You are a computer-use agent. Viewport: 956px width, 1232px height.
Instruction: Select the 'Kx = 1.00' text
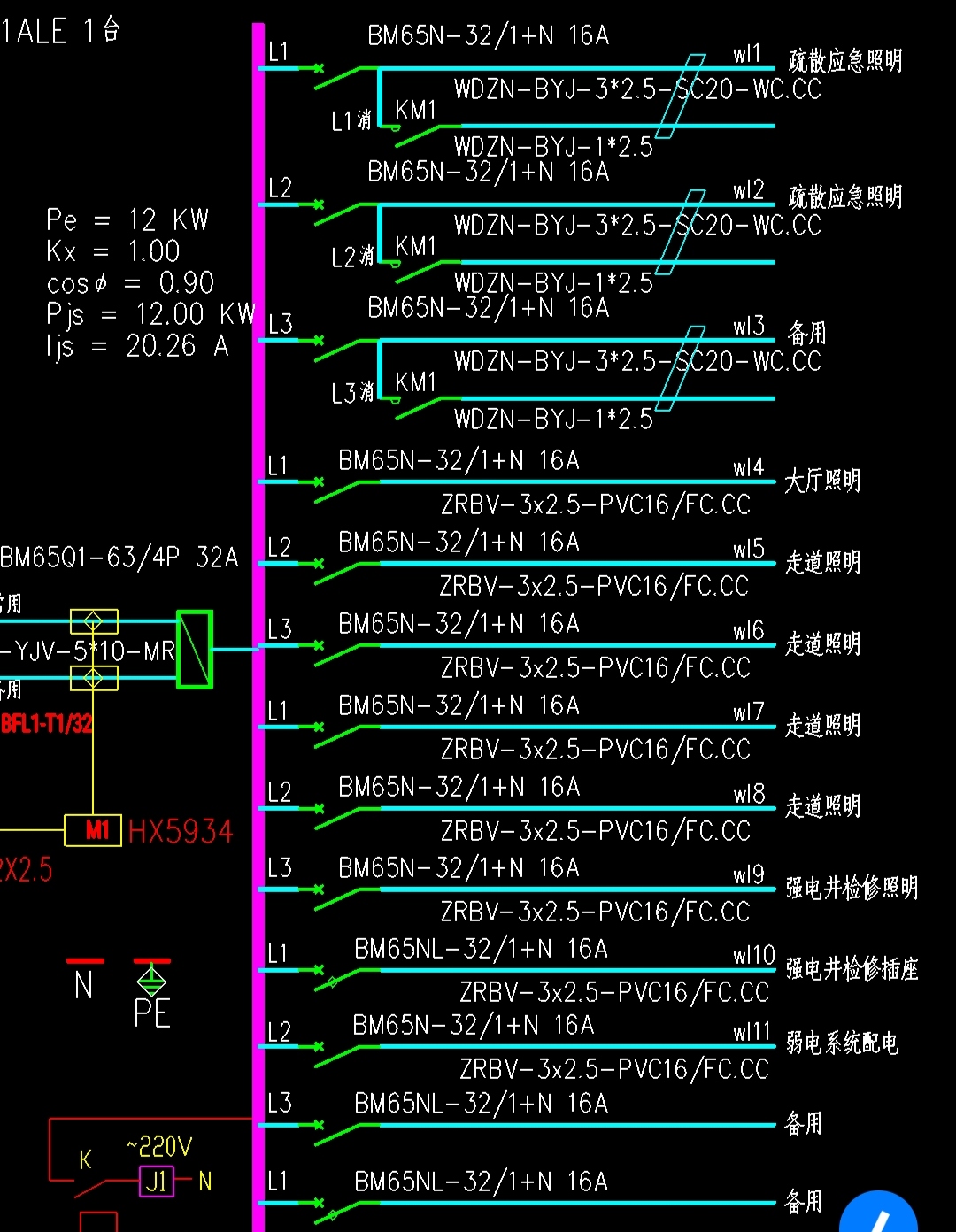[113, 251]
